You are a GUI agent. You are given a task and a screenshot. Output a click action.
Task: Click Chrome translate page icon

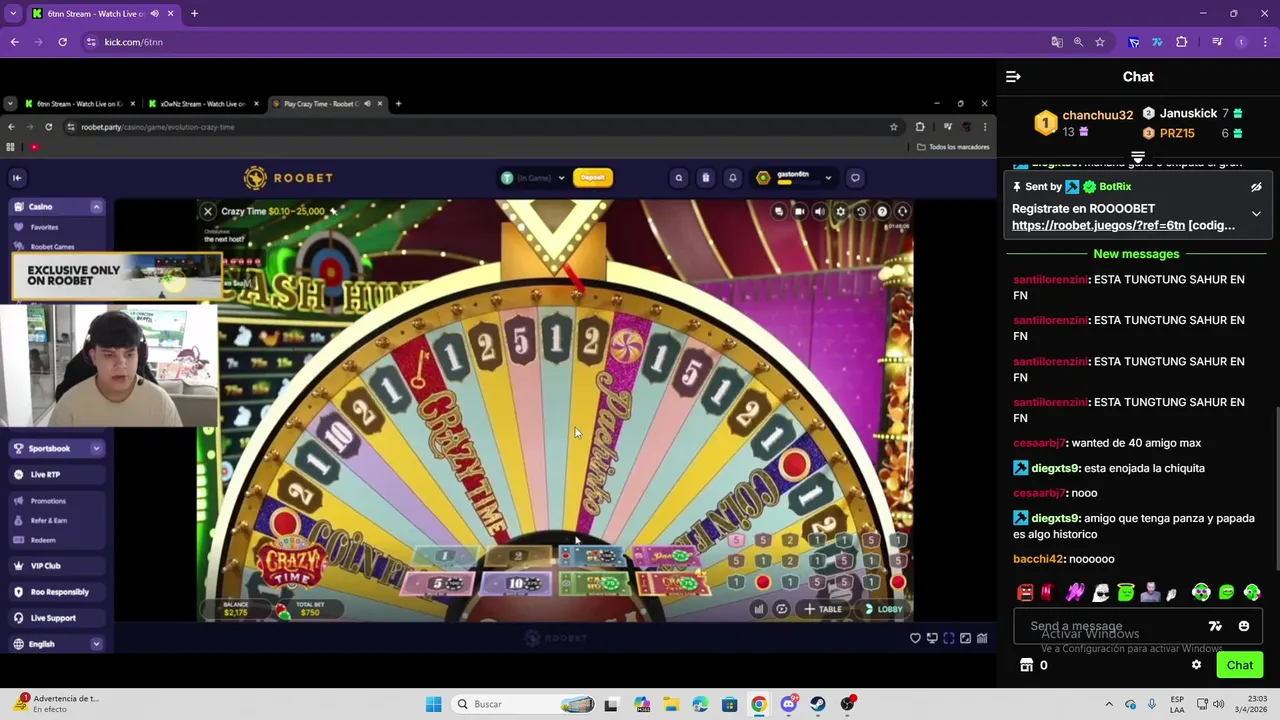point(1057,42)
